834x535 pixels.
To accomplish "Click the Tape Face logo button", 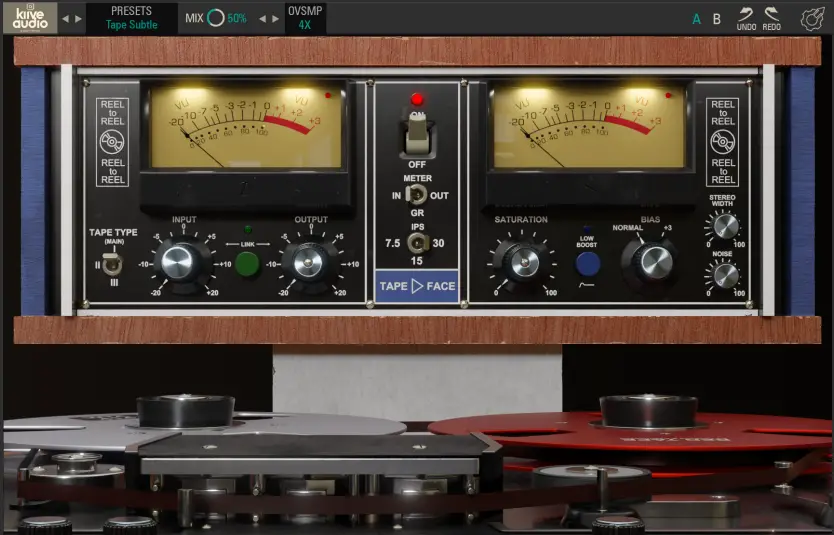I will (x=417, y=286).
